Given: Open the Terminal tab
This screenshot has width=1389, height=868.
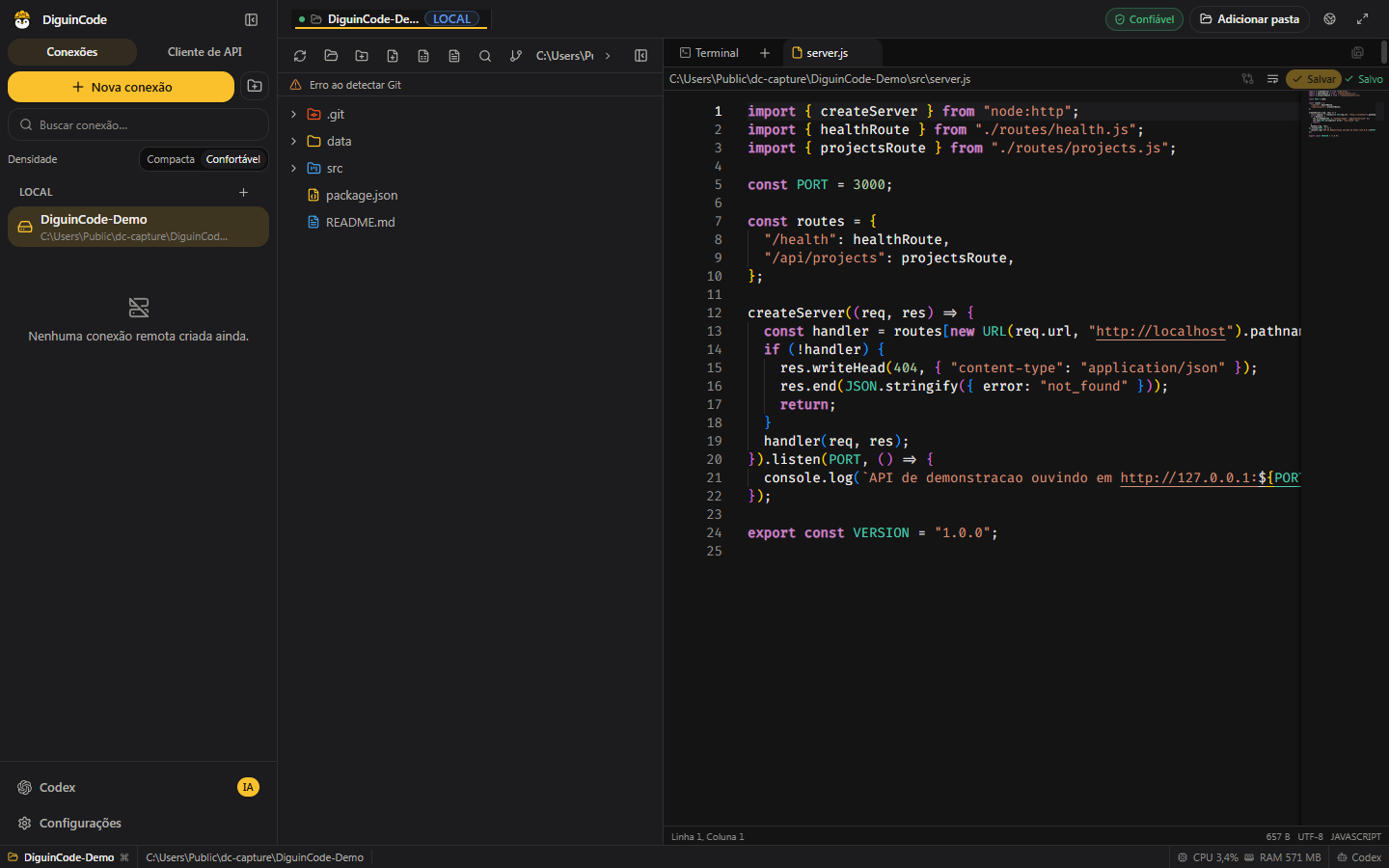Looking at the screenshot, I should click(709, 53).
